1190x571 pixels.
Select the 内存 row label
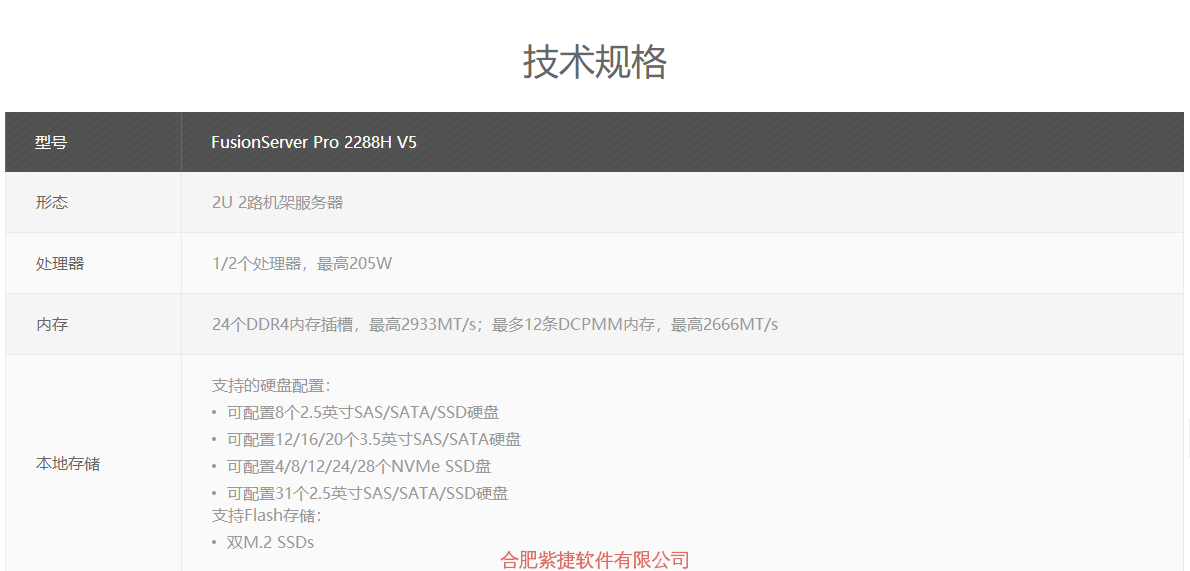pyautogui.click(x=51, y=324)
